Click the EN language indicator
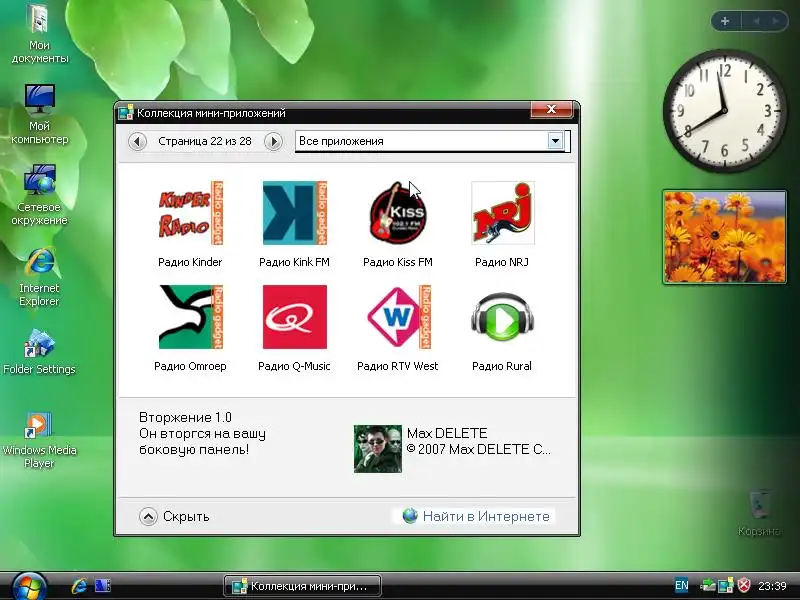 [x=681, y=586]
